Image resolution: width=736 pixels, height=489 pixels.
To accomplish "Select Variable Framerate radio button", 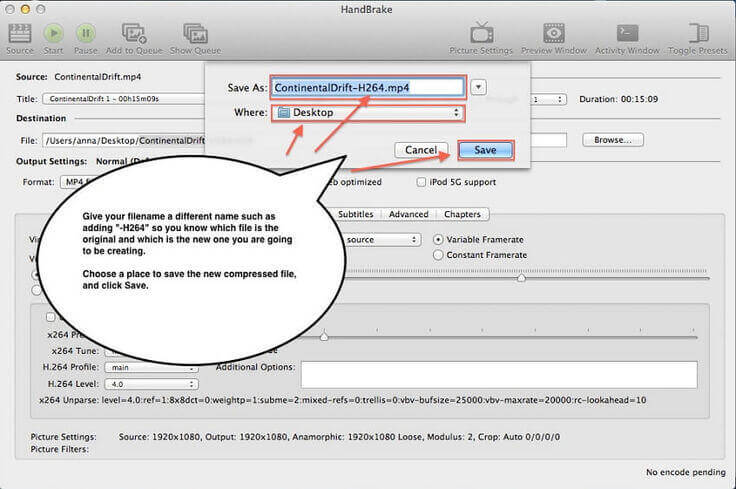I will (x=438, y=239).
